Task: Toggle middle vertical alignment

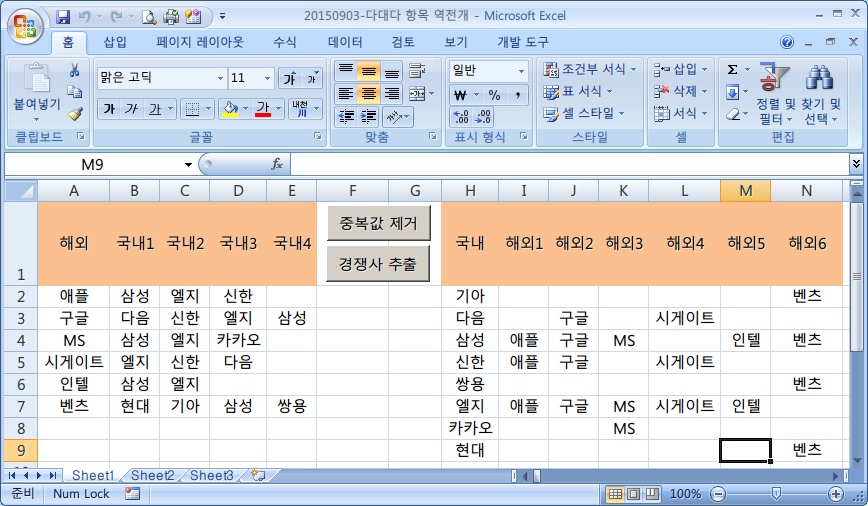Action: [369, 70]
